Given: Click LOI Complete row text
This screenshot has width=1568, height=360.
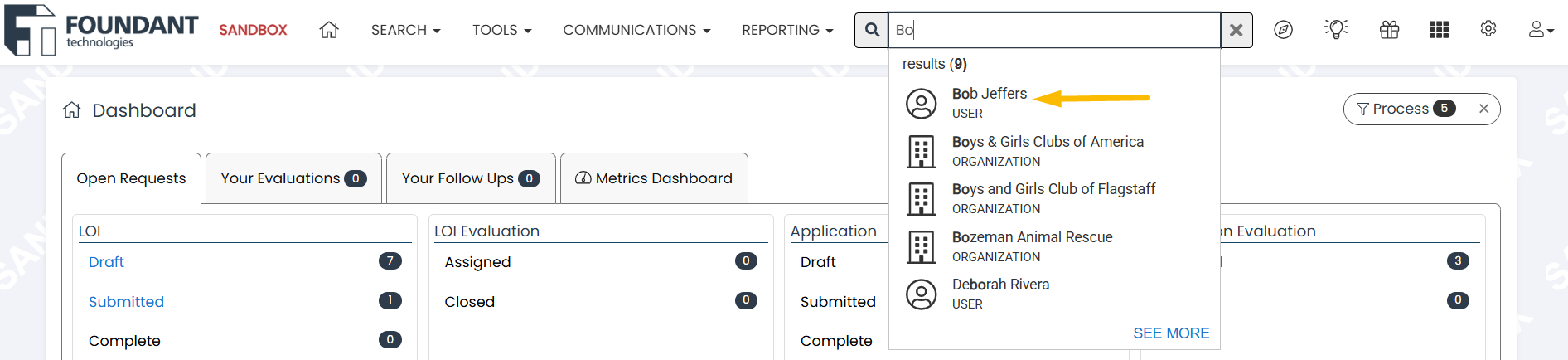Looking at the screenshot, I should pyautogui.click(x=124, y=341).
